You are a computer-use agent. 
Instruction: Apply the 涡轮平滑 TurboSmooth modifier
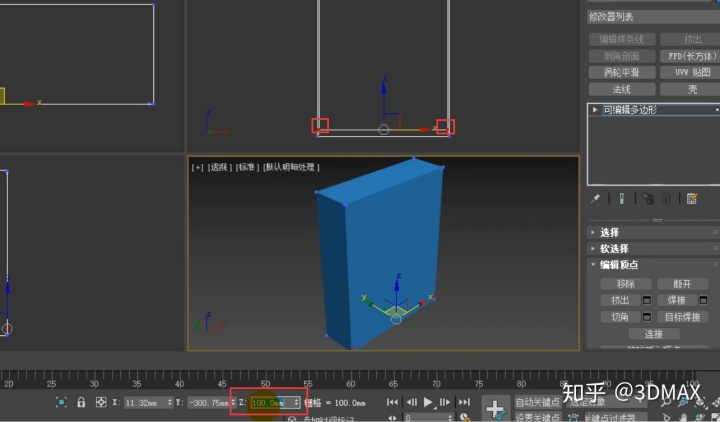coord(622,73)
